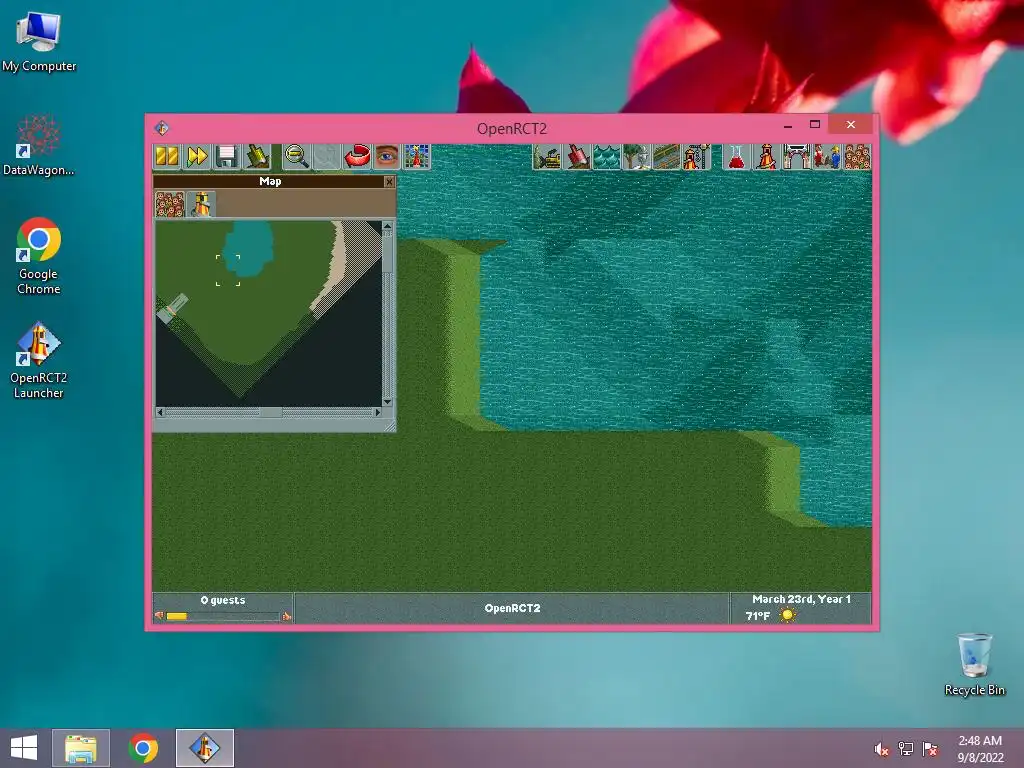Open Google Chrome desktop shortcut
Viewport: 1024px width, 768px height.
tap(39, 256)
